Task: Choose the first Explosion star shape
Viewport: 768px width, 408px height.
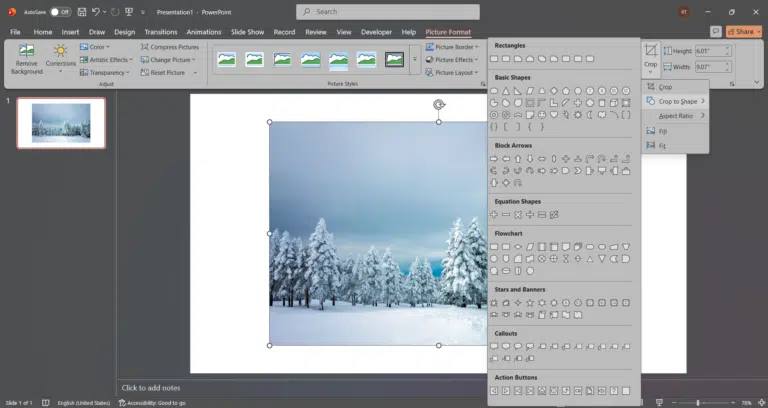Action: [494, 303]
